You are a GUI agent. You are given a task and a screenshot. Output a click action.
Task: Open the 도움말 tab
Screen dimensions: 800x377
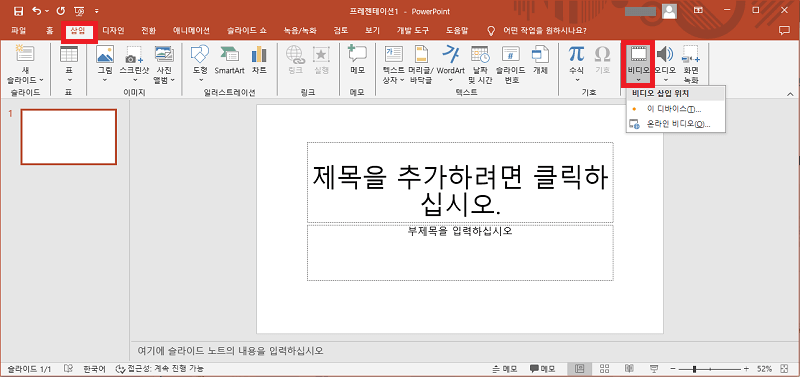pos(457,31)
